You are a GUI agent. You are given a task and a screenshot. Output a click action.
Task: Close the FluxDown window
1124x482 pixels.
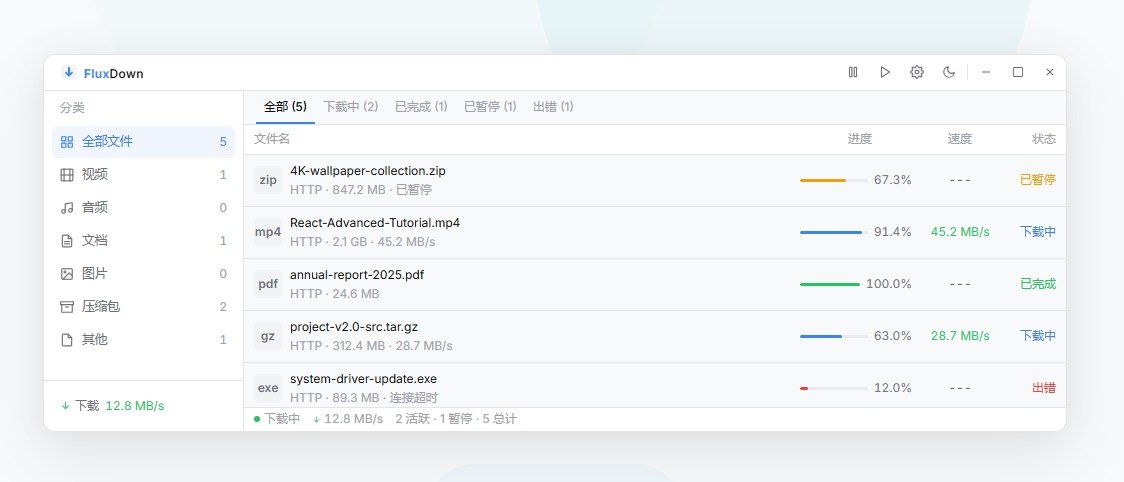[x=1050, y=72]
